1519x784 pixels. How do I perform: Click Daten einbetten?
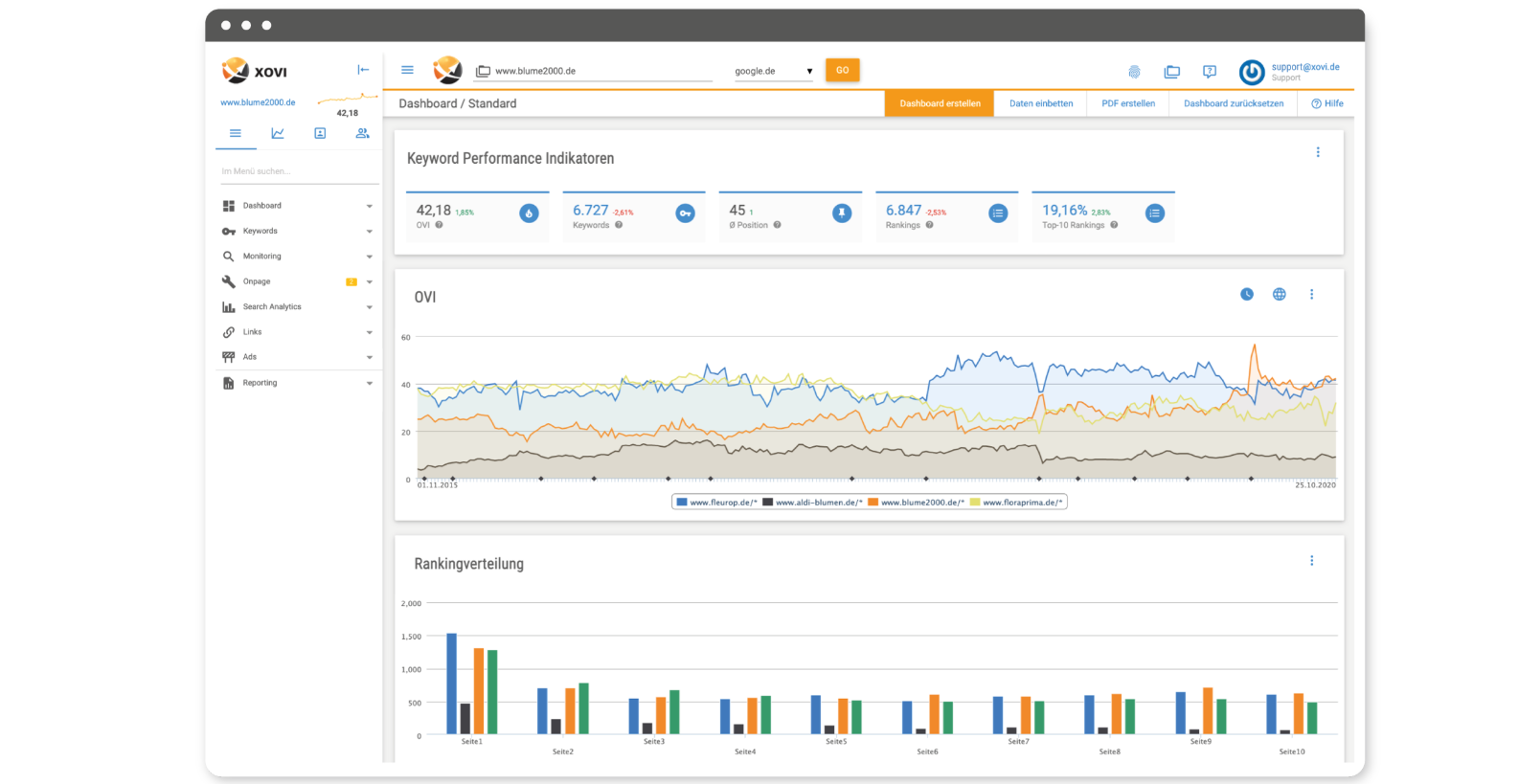click(1041, 103)
